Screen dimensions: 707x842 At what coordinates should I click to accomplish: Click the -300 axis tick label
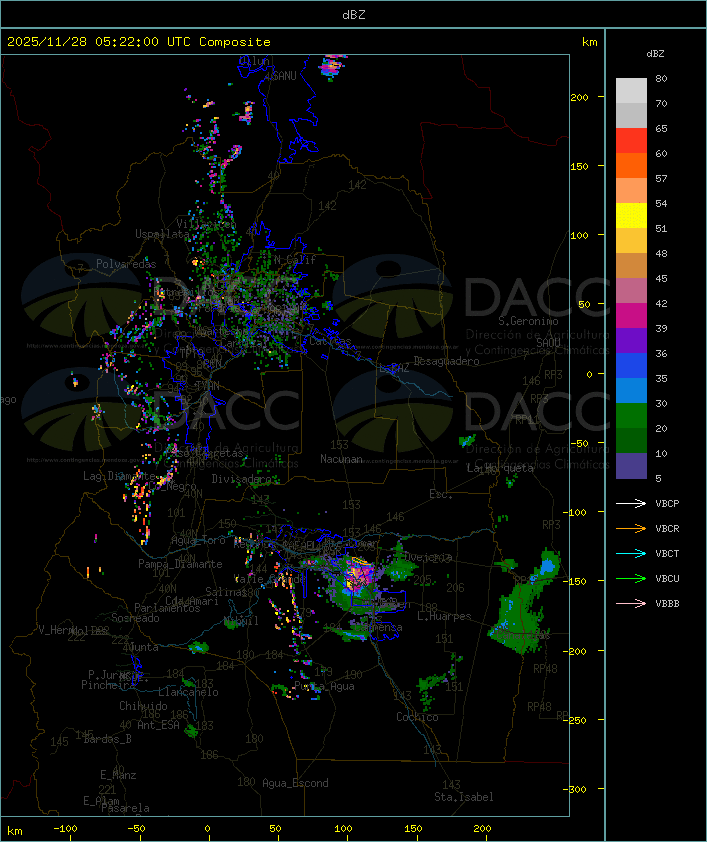point(574,789)
